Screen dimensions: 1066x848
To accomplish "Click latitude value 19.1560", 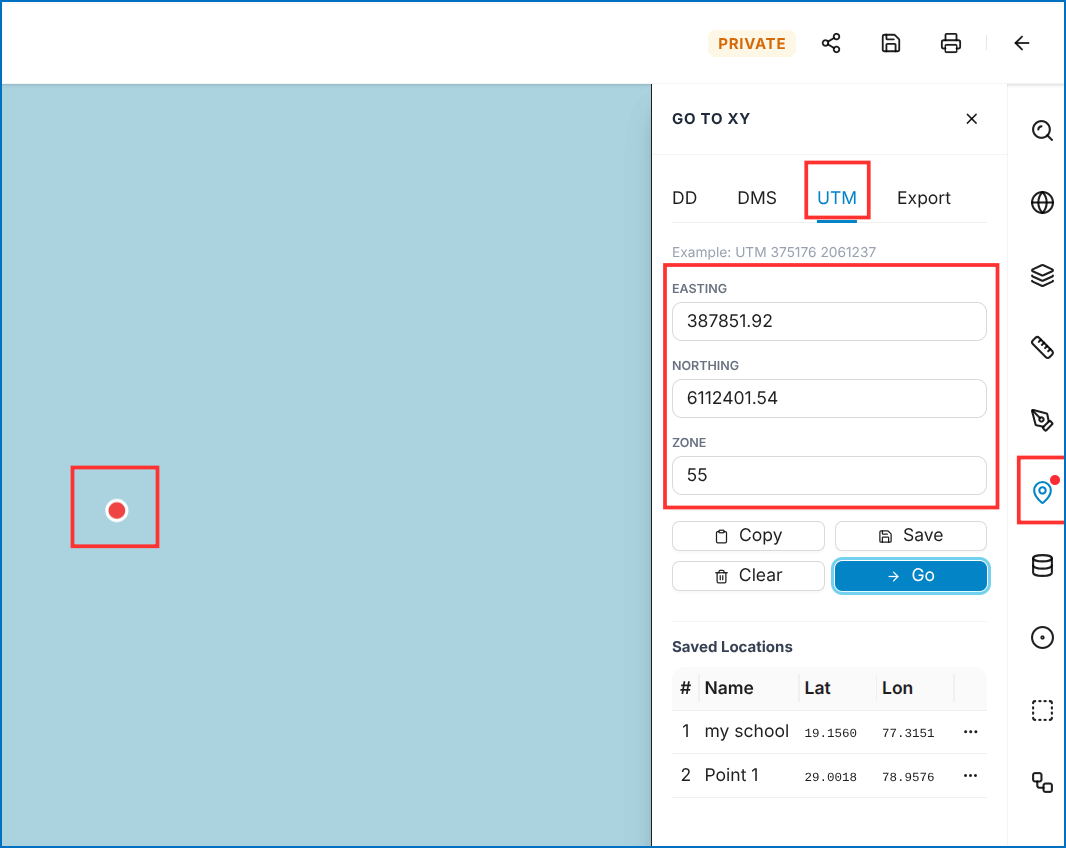I will point(830,733).
